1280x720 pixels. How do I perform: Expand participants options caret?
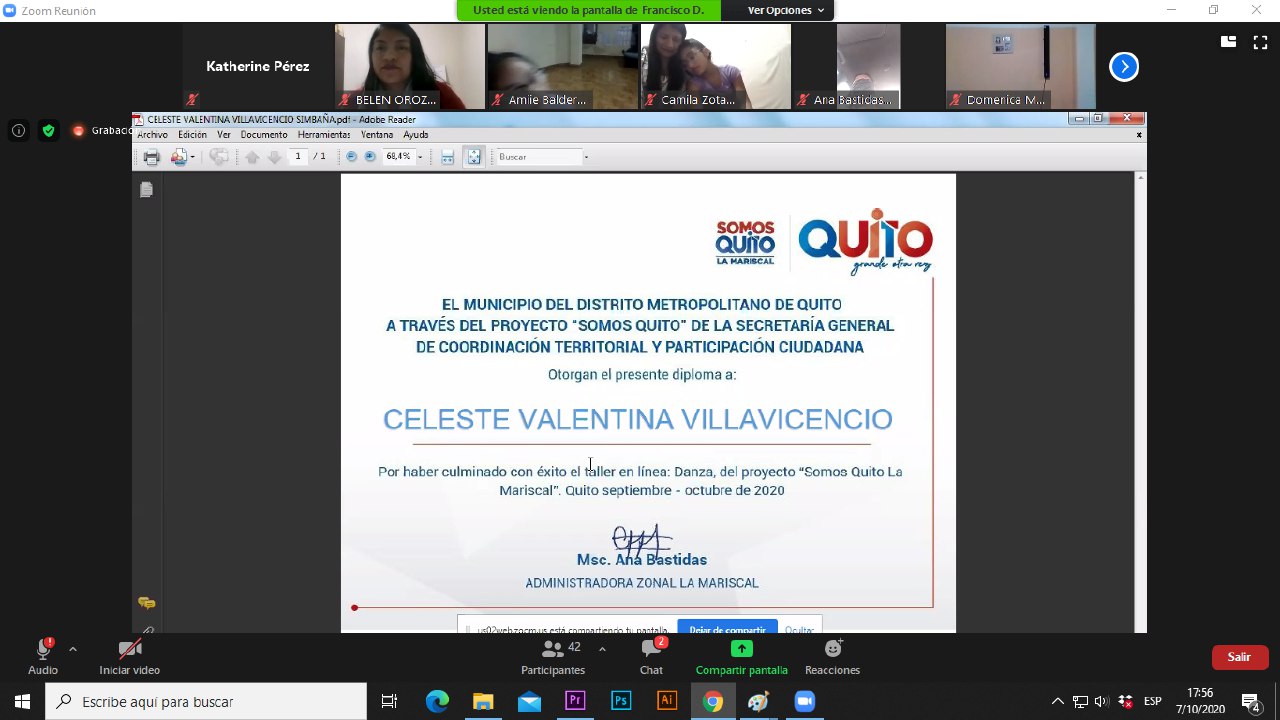[602, 649]
